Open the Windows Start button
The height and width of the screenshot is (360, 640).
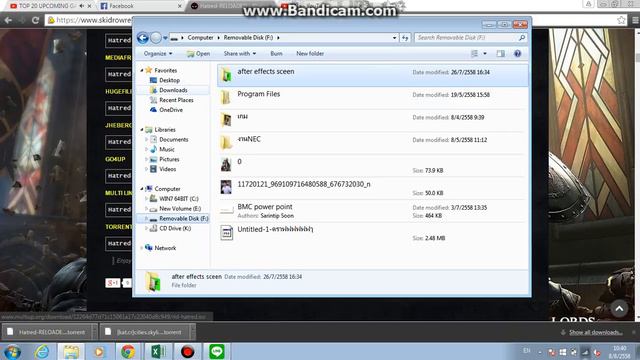(x=12, y=352)
